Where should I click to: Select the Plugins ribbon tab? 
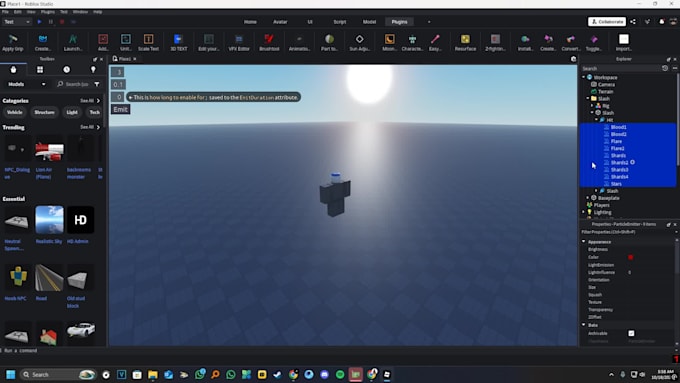(399, 22)
